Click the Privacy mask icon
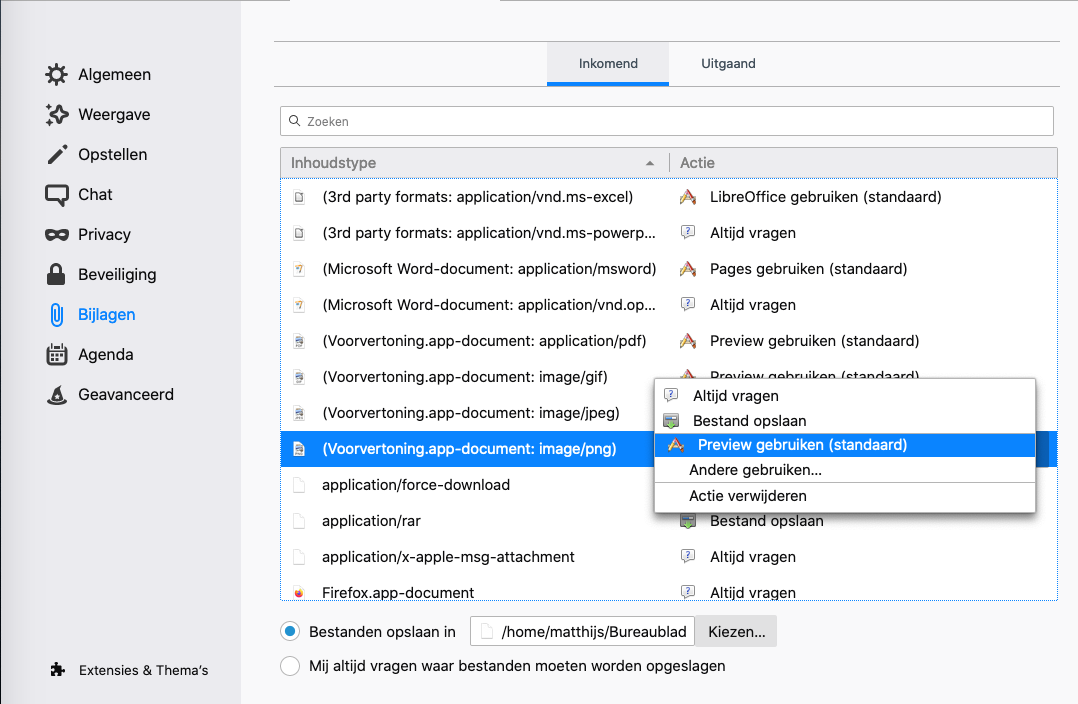The width and height of the screenshot is (1078, 704). click(57, 235)
